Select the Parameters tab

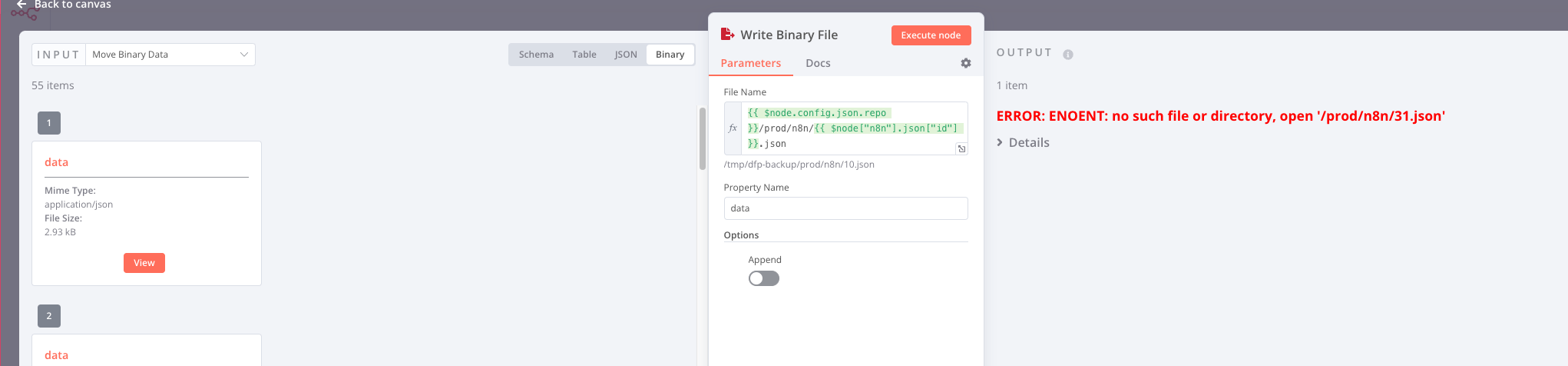[x=751, y=63]
